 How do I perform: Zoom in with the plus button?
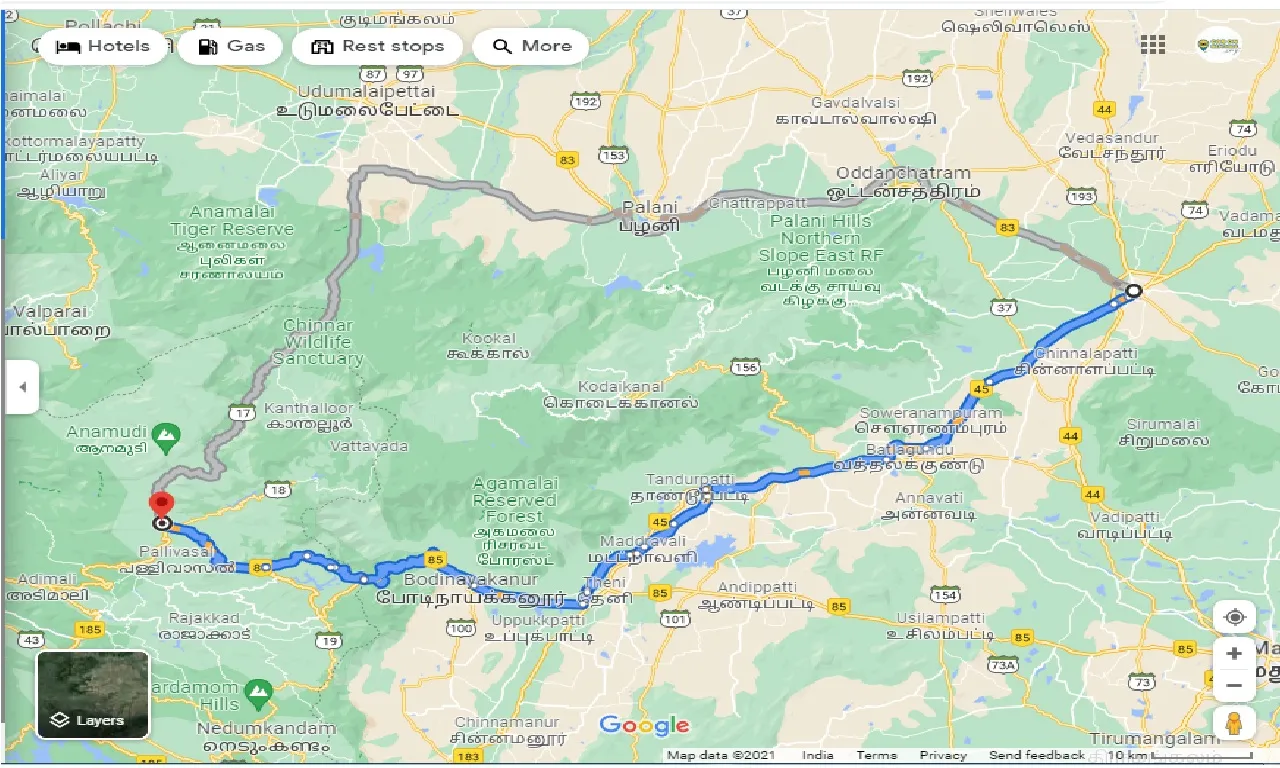pos(1234,653)
